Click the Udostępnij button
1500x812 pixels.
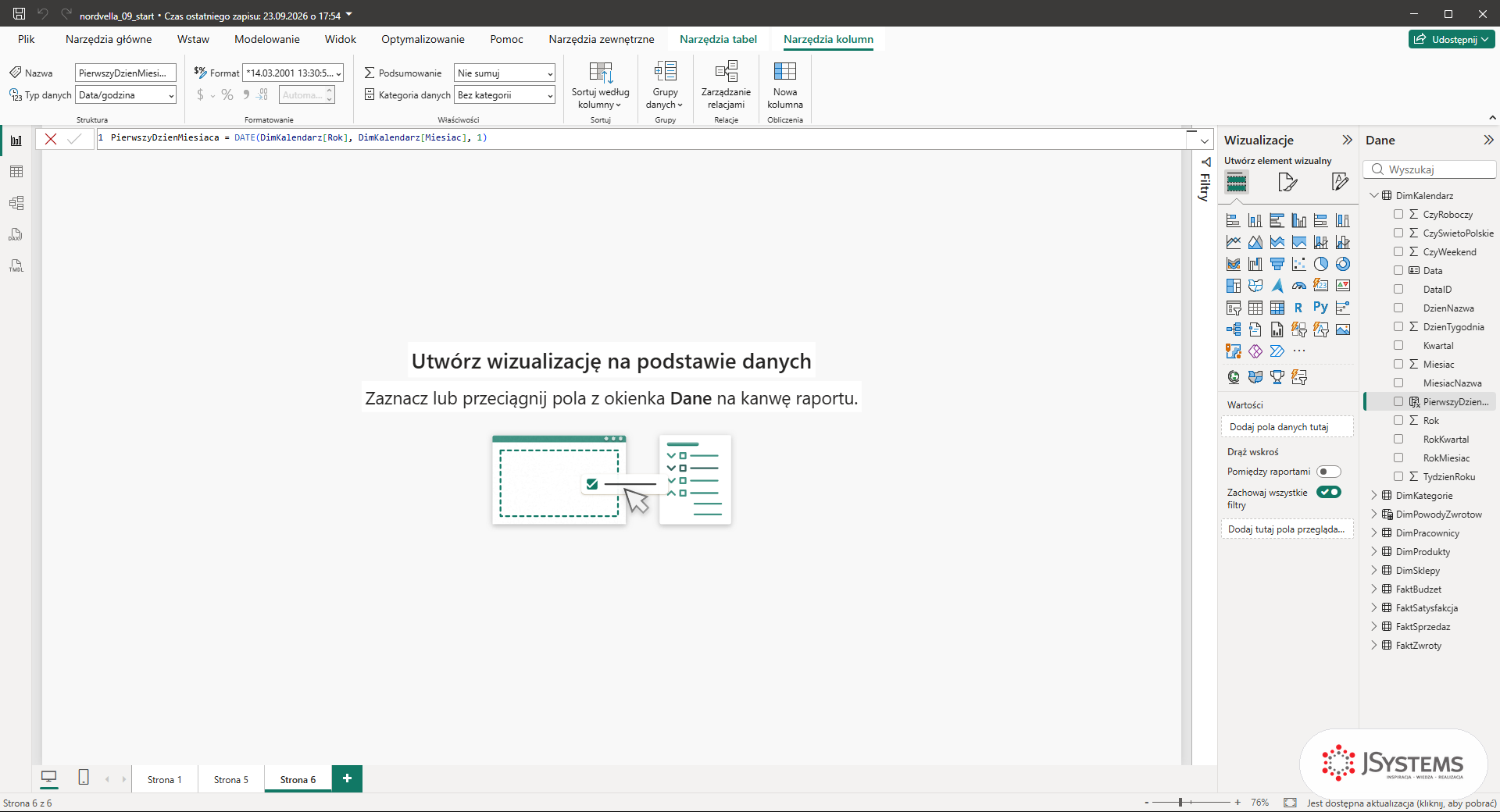(1452, 39)
